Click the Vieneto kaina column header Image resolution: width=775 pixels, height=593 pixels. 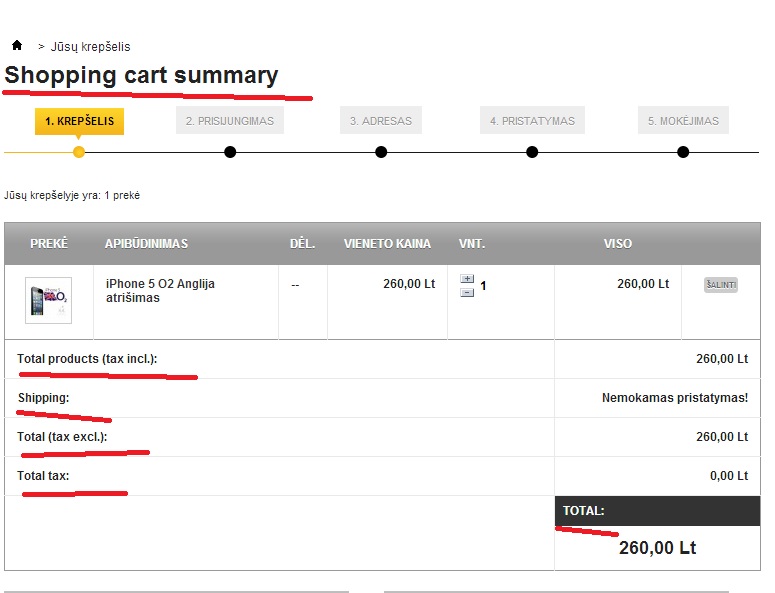[387, 244]
